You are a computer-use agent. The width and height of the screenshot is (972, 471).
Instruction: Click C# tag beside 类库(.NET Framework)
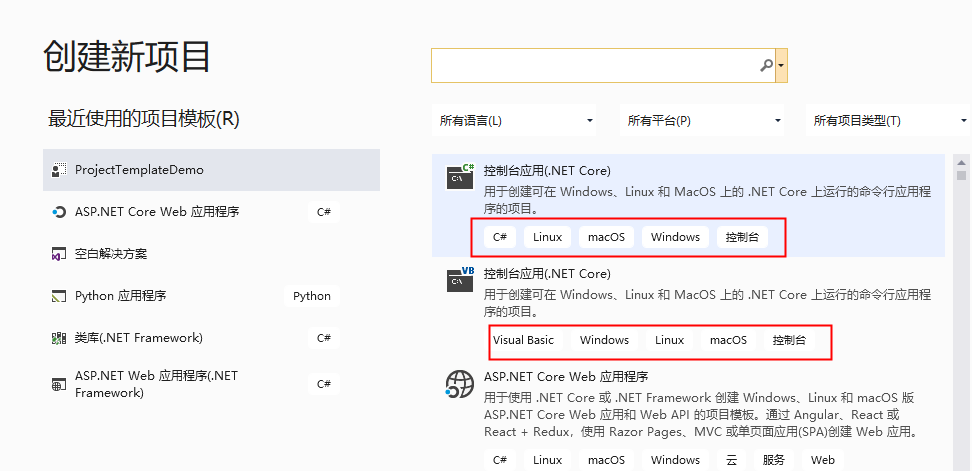(x=324, y=338)
